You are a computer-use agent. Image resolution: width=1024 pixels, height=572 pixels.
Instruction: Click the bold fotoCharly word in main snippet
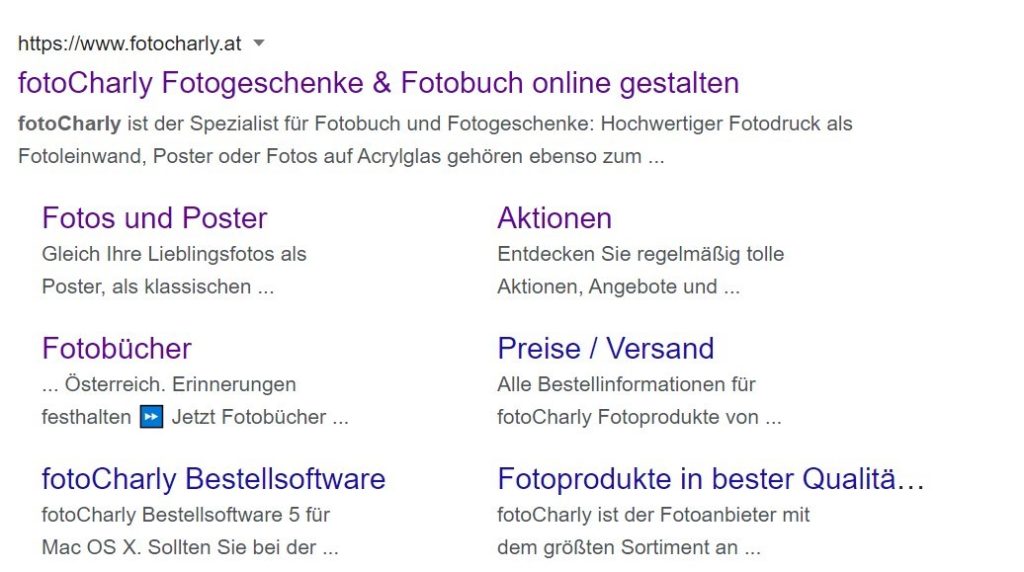pyautogui.click(x=69, y=124)
